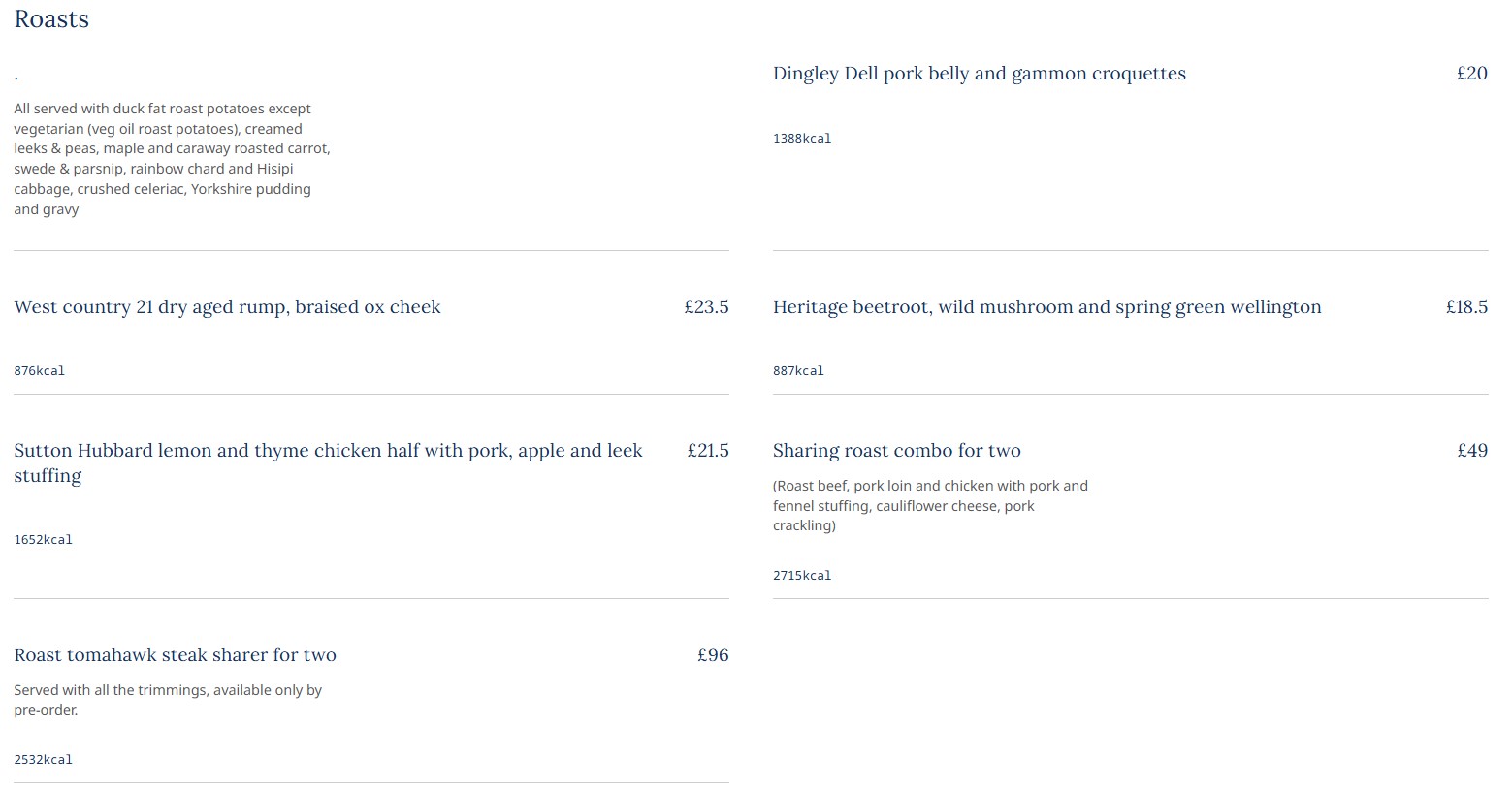Viewport: 1512px width, 794px height.
Task: Click the £49 sharing combo price
Action: [1471, 451]
